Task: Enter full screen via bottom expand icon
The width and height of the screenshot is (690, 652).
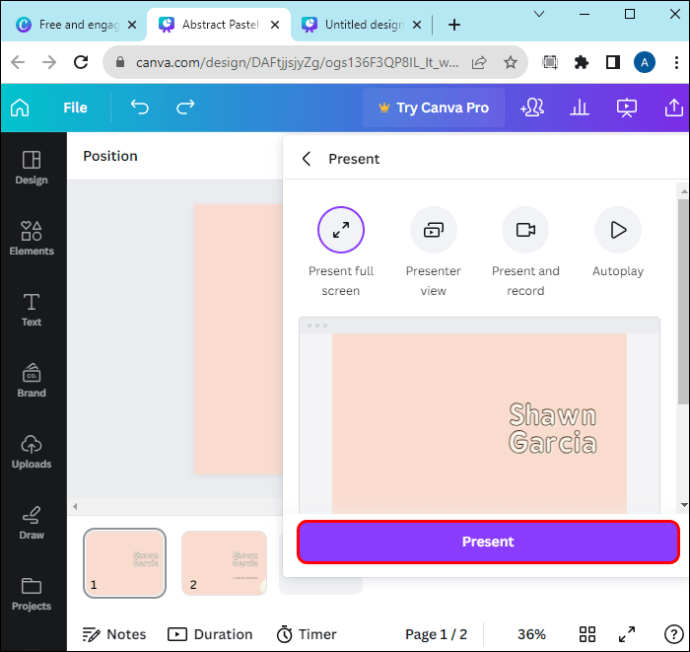Action: tap(627, 634)
